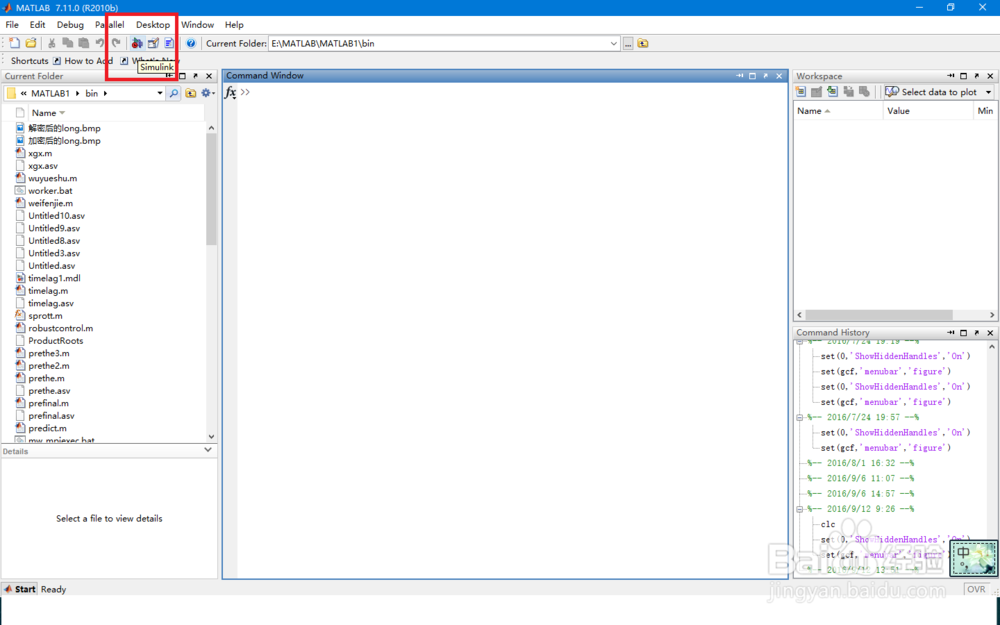Open the File menu
The height and width of the screenshot is (625, 1000).
click(x=12, y=25)
